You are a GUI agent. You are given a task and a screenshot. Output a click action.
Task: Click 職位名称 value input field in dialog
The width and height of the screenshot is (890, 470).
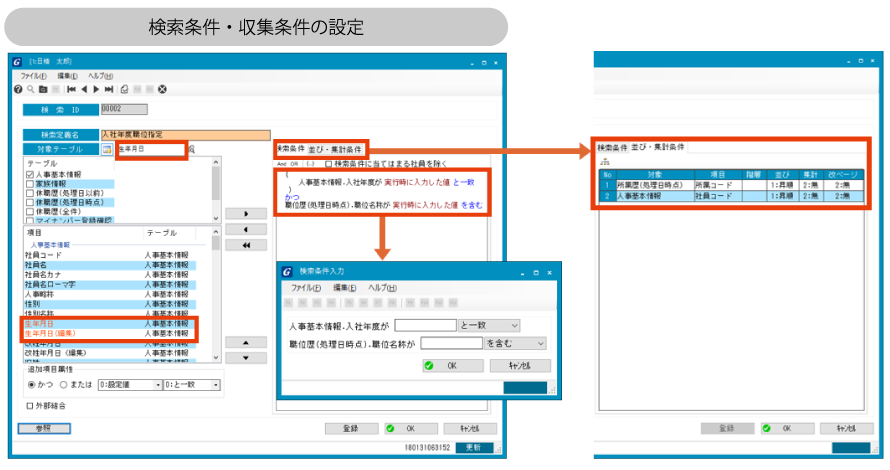tap(452, 343)
